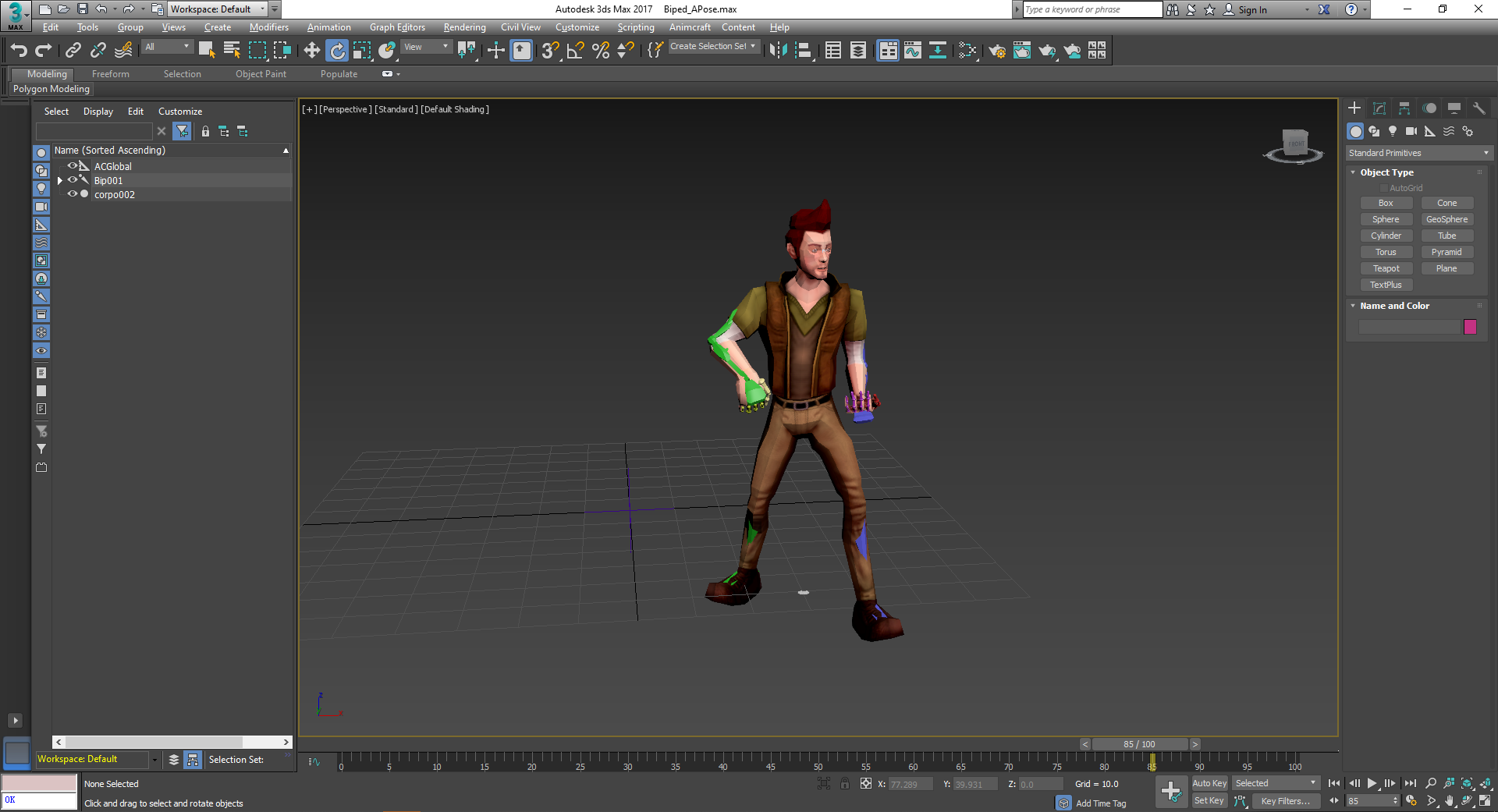Open the Create Selection Set dropdown
The height and width of the screenshot is (812, 1498).
(713, 46)
